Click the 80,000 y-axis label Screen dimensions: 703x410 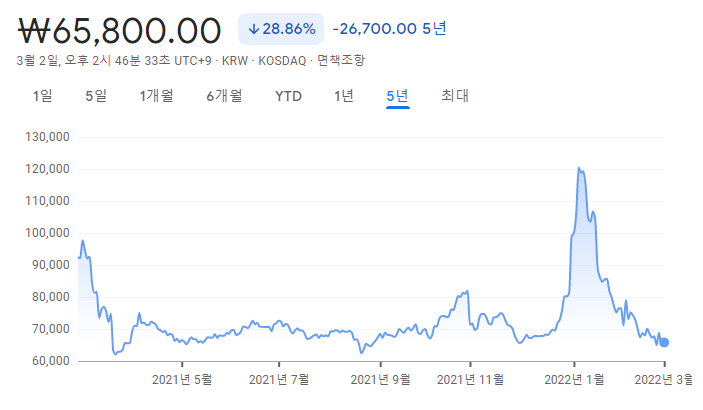(x=51, y=297)
